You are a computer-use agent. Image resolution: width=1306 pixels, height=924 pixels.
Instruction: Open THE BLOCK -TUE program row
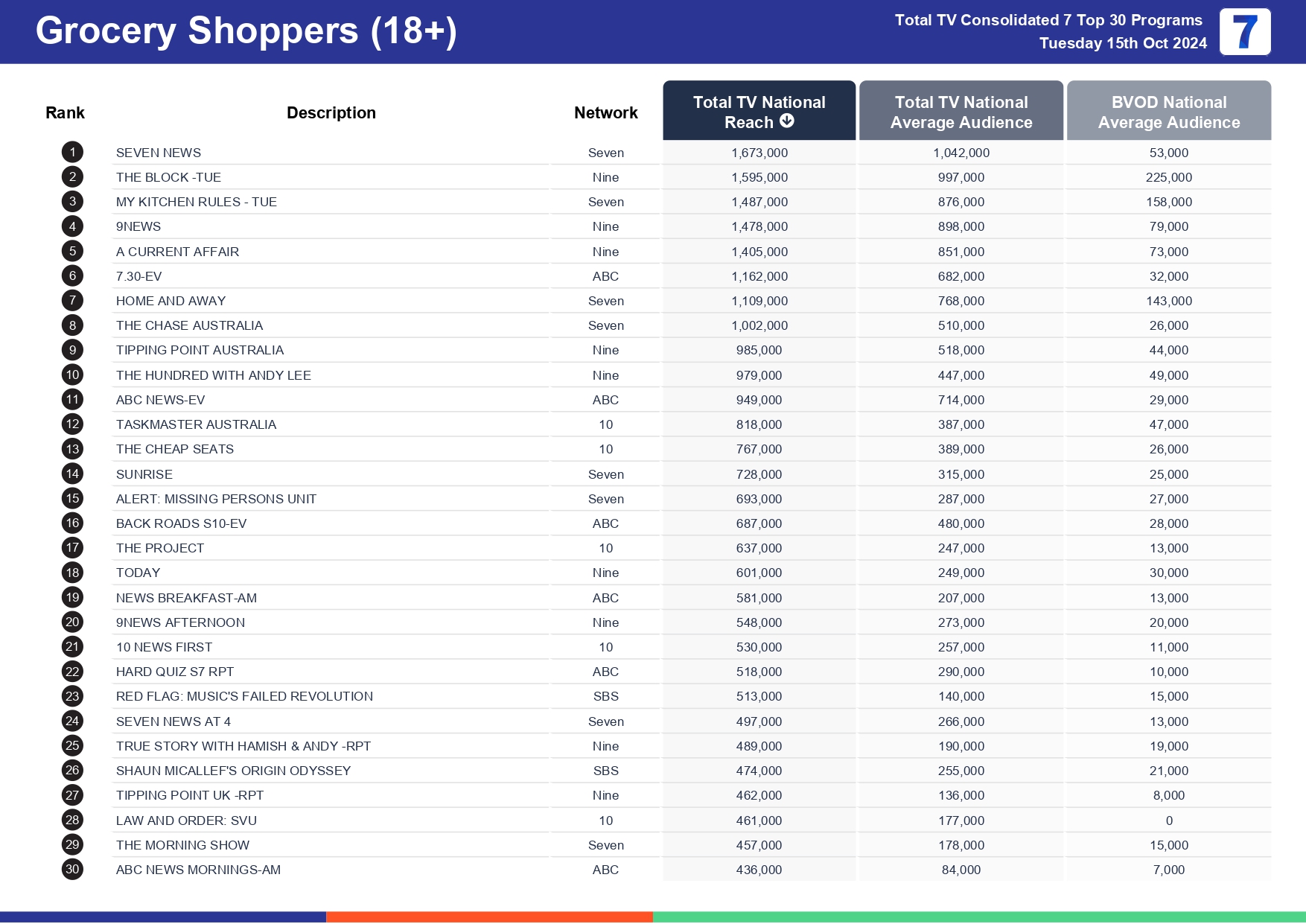(x=168, y=177)
